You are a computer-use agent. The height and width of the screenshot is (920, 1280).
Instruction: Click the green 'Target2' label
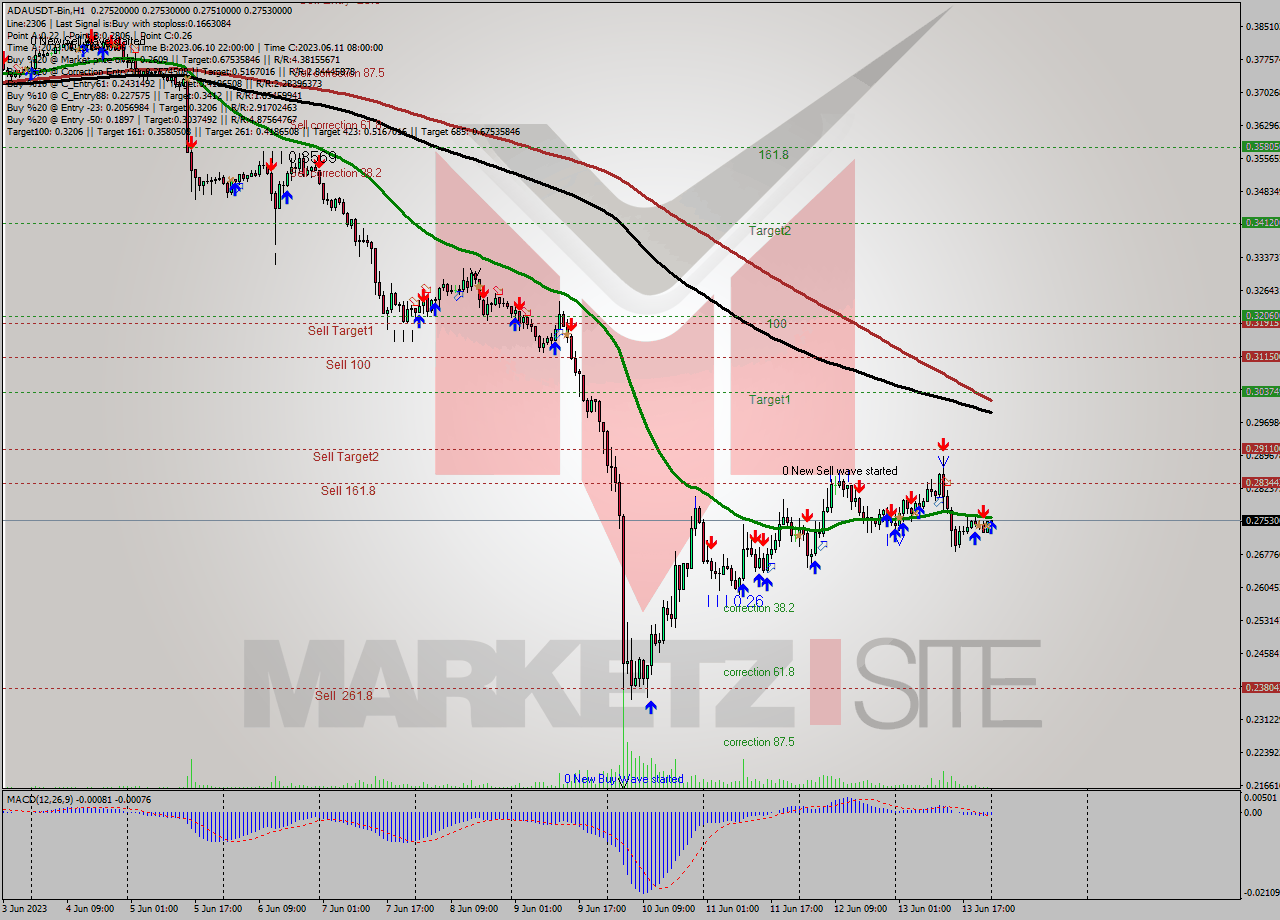point(770,231)
